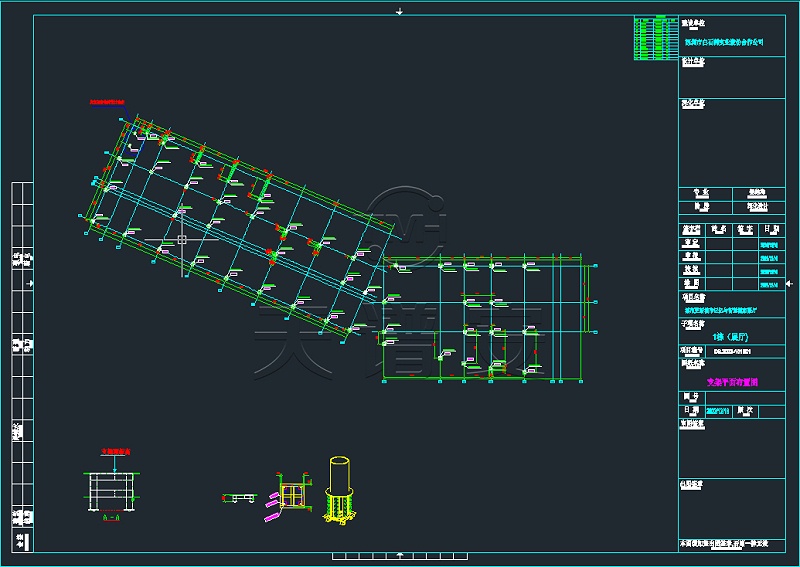Select the A-A section detail drawing
The image size is (800, 567).
click(x=110, y=490)
